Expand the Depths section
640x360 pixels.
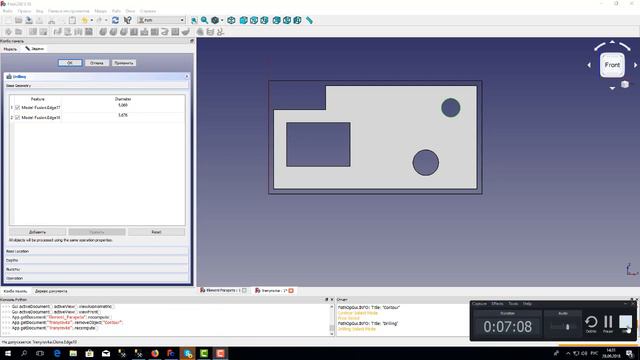97,260
